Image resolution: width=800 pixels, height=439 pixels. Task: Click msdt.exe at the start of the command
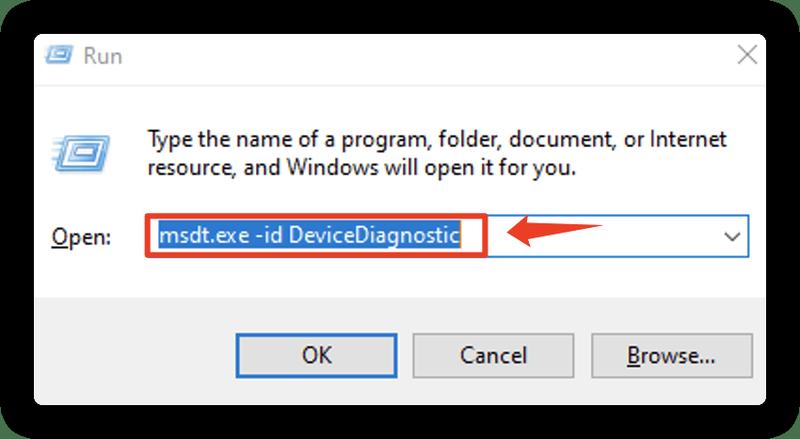point(204,236)
